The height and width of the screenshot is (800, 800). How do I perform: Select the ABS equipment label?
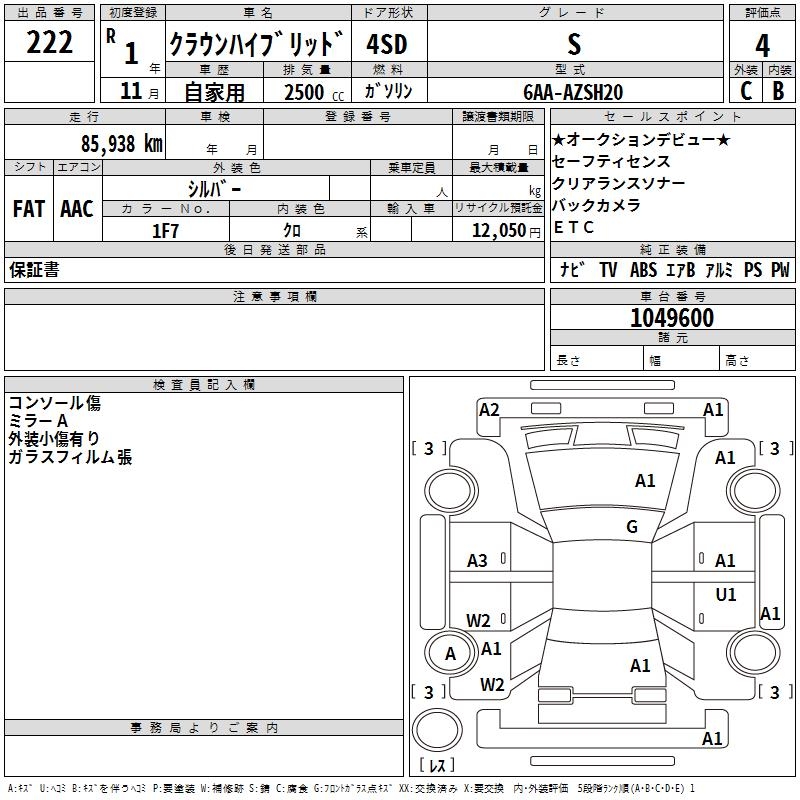point(643,270)
